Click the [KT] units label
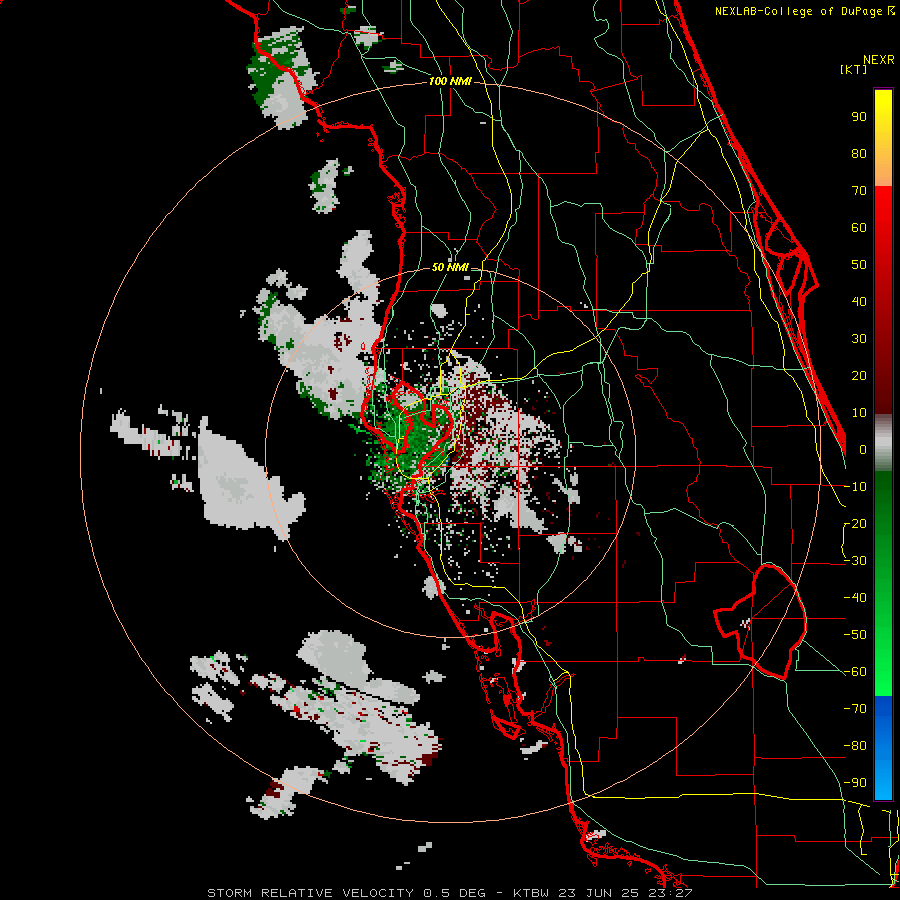This screenshot has height=900, width=900. coord(853,69)
